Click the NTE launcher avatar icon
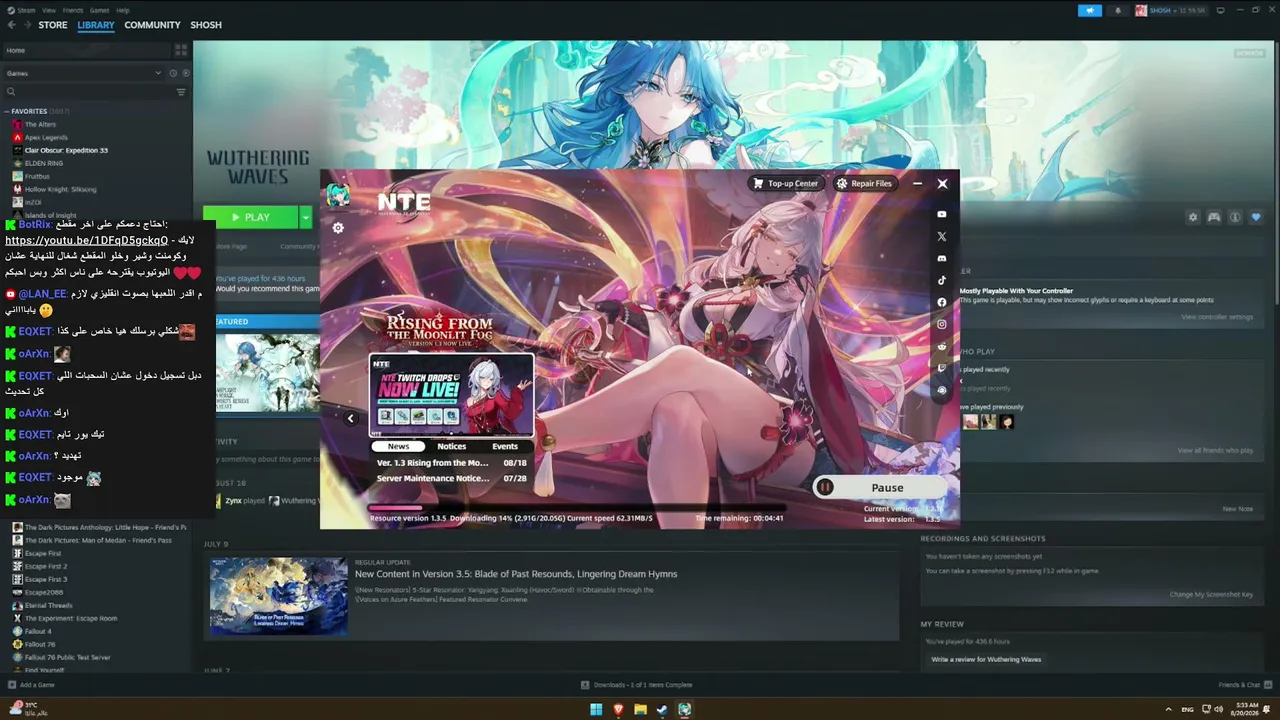1280x720 pixels. point(338,196)
